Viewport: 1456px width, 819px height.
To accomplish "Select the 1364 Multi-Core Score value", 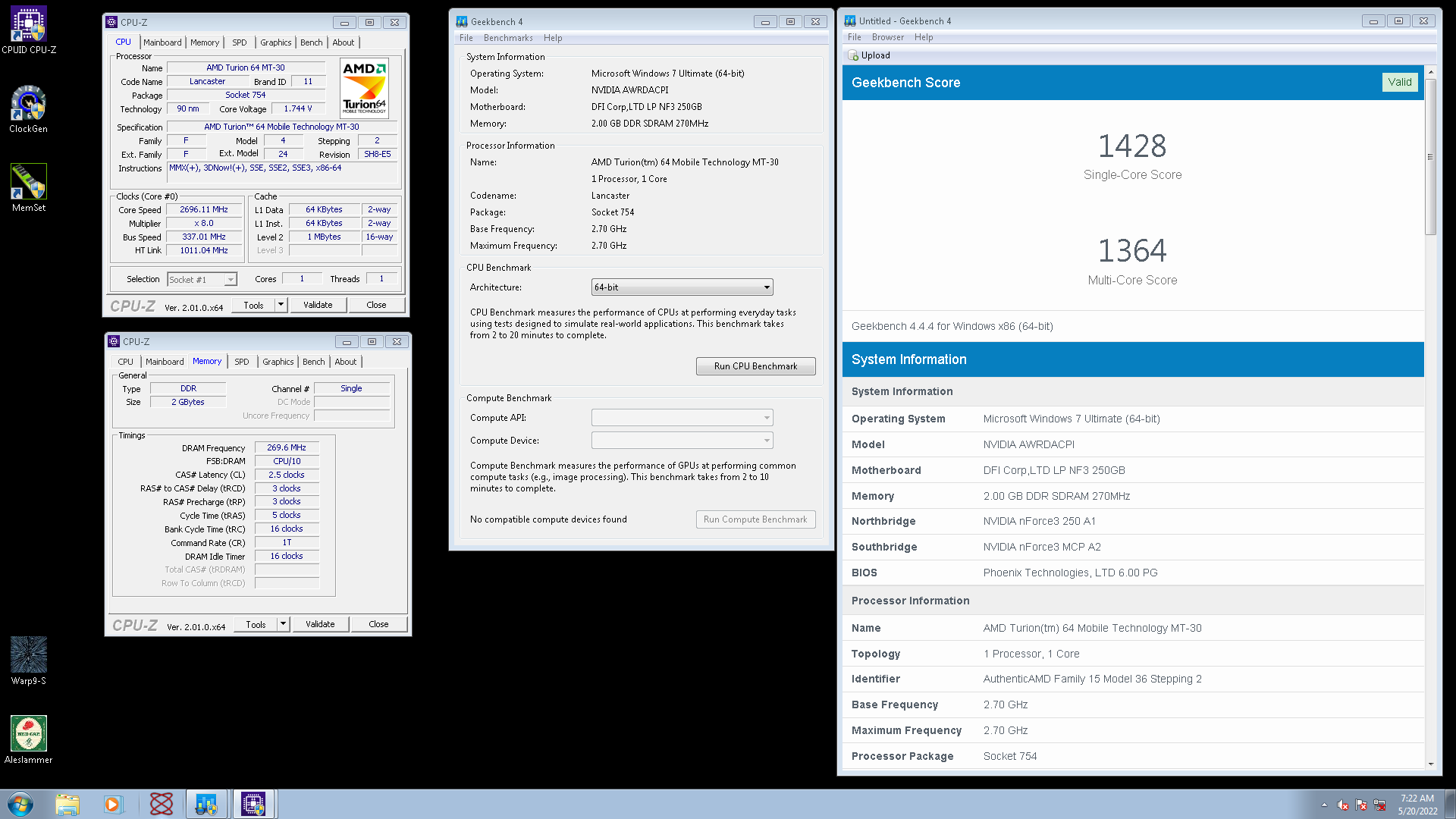I will point(1132,250).
